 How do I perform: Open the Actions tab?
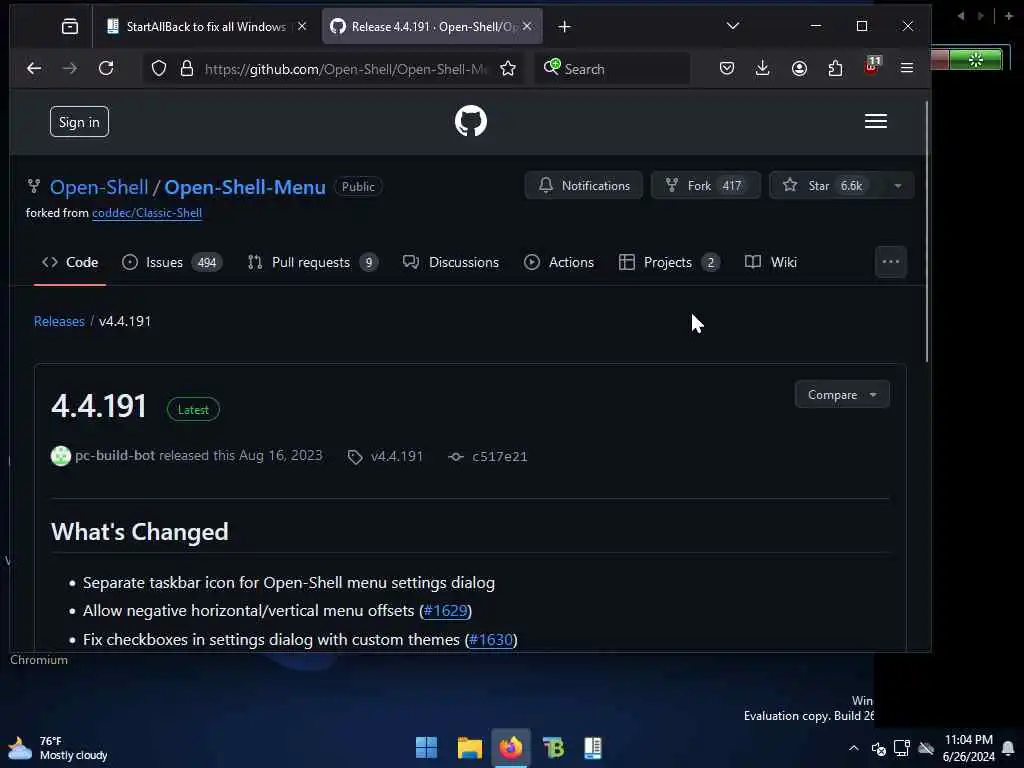[x=559, y=262]
